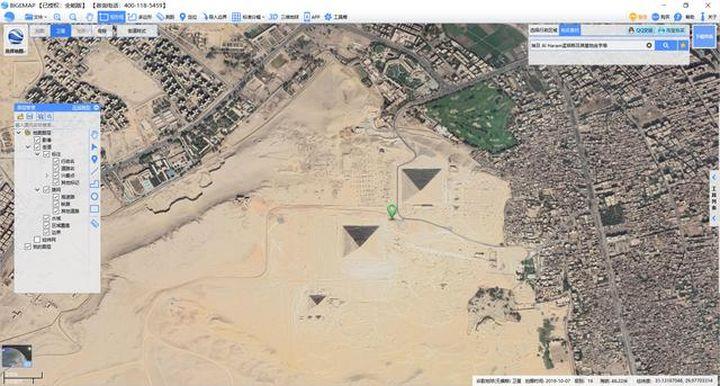The image size is (720, 386).
Task: Open the 标准分幅 grid dropdown in toolbar
Action: 248,17
